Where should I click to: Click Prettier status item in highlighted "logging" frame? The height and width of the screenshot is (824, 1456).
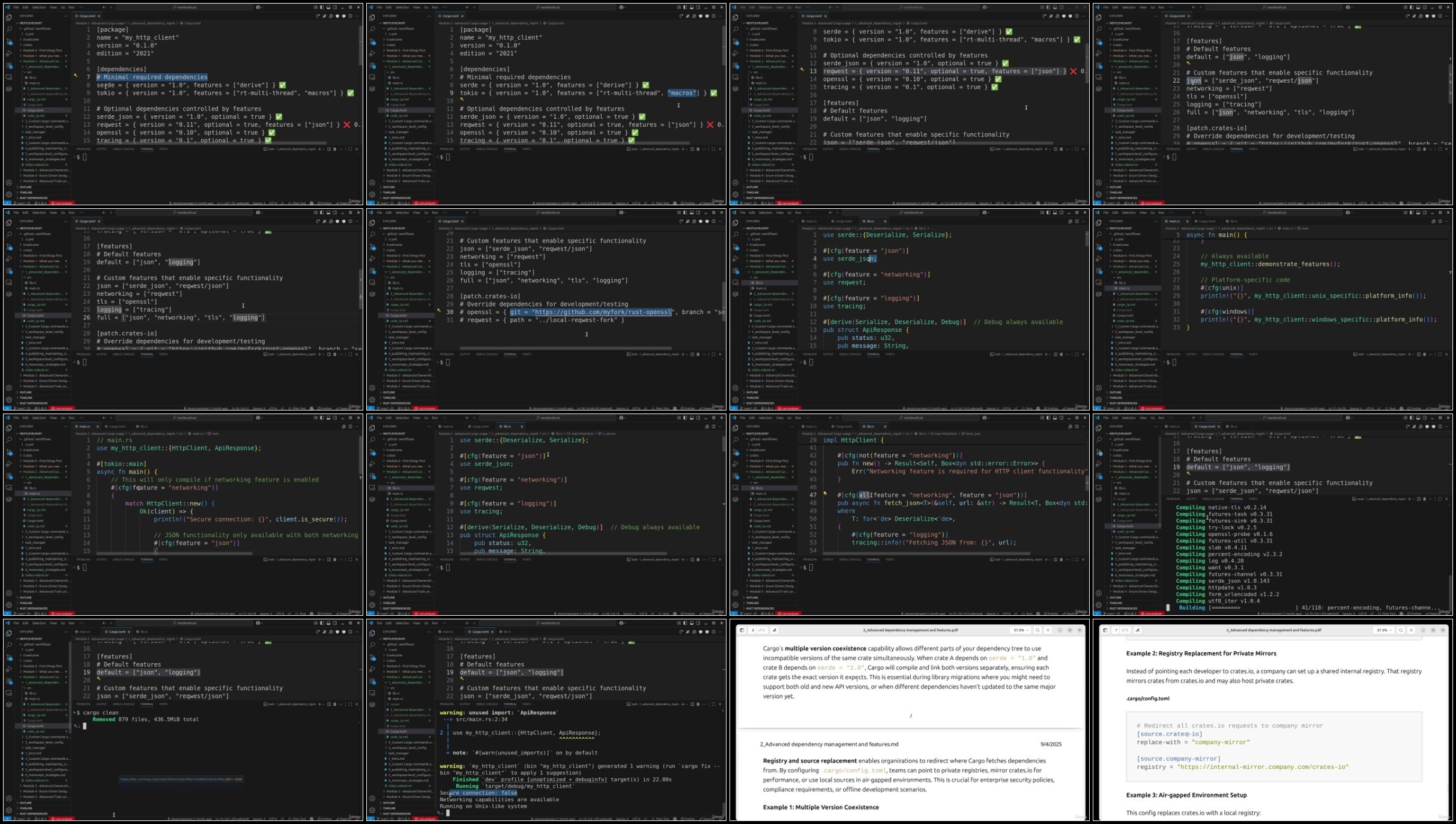(x=325, y=408)
